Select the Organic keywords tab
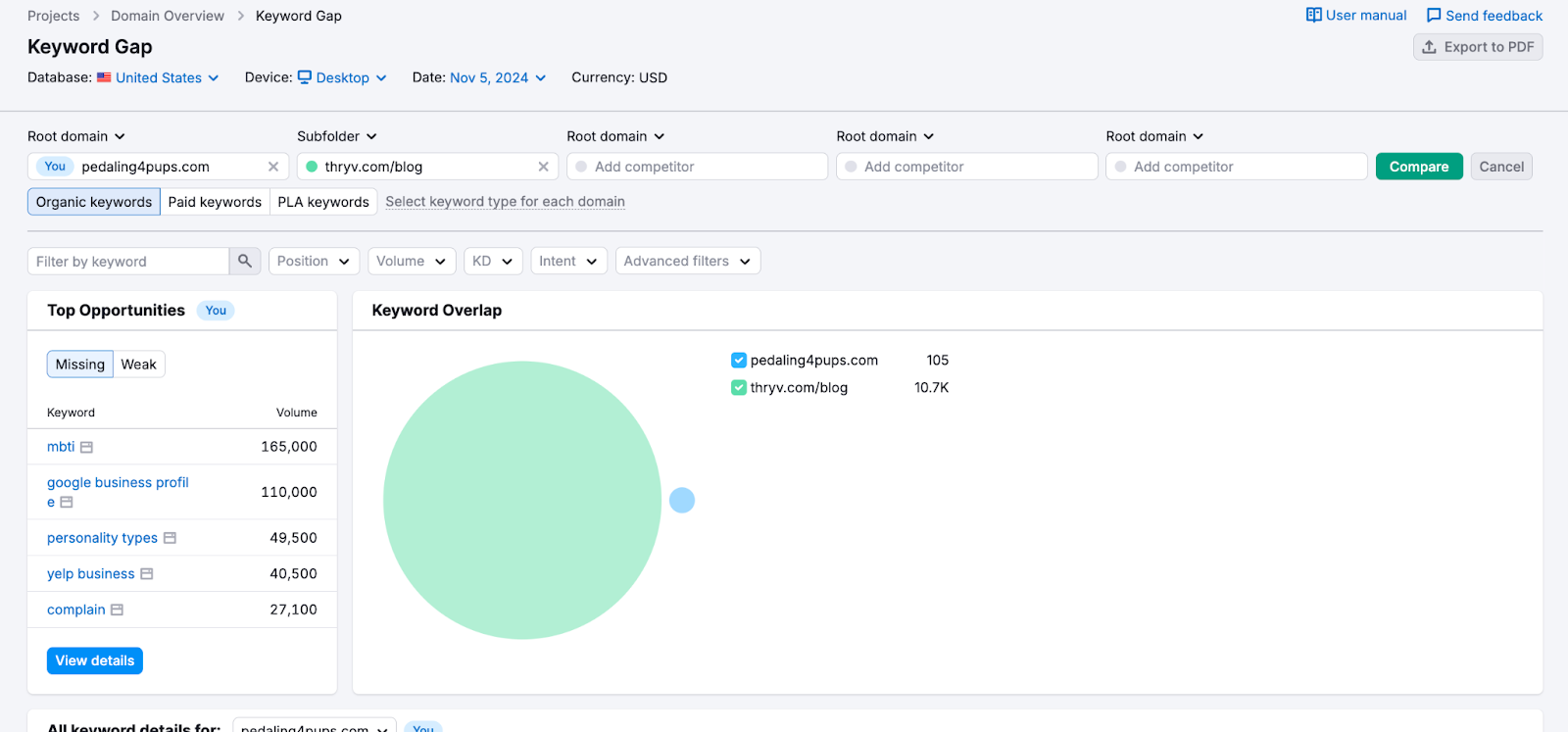This screenshot has width=1568, height=732. click(94, 202)
